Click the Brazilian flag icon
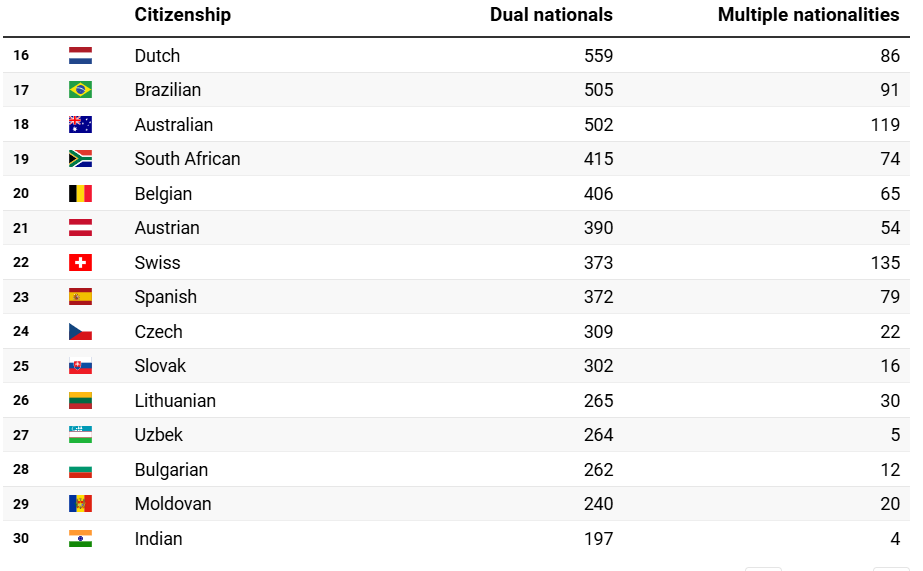 (80, 90)
